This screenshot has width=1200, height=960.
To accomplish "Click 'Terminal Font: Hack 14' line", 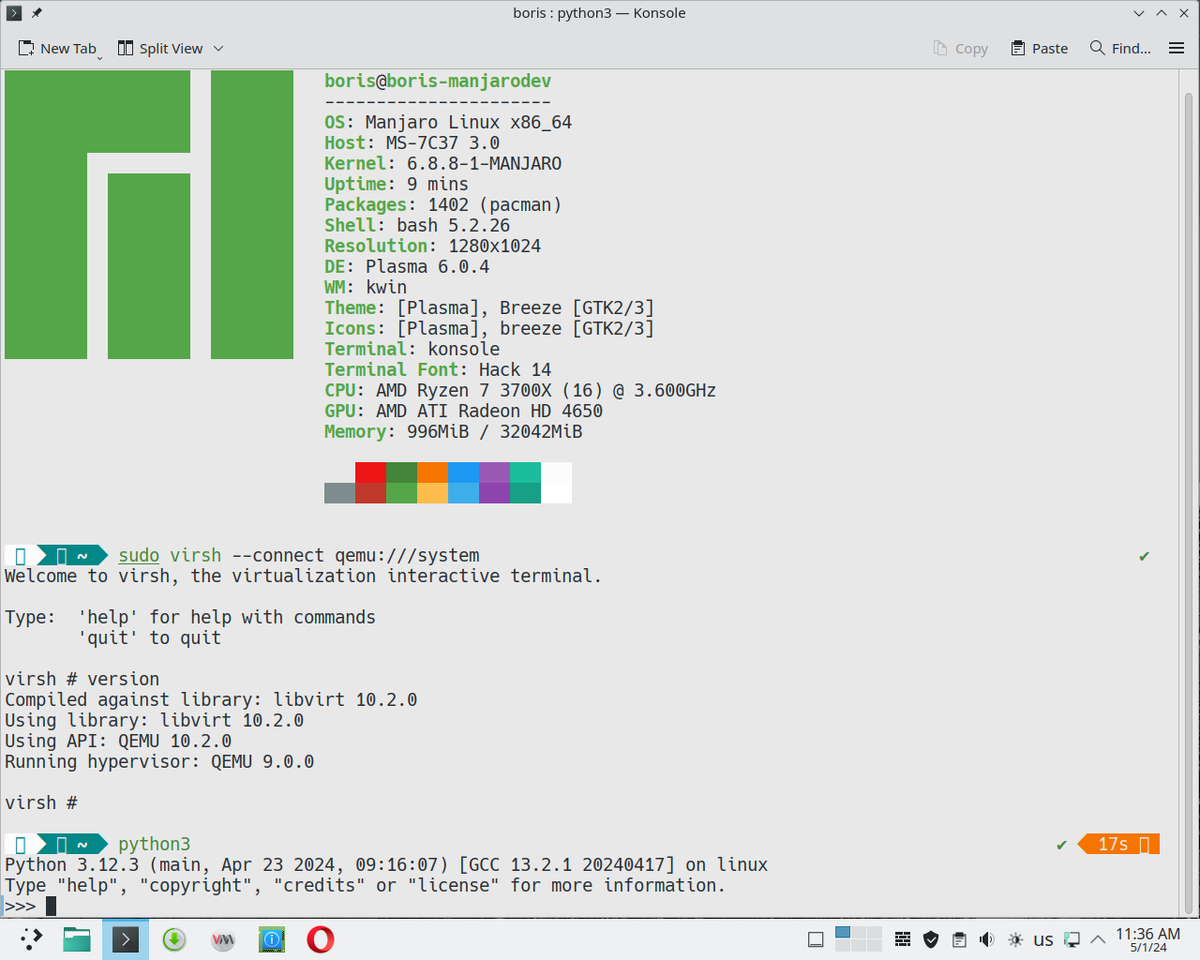I will point(438,370).
